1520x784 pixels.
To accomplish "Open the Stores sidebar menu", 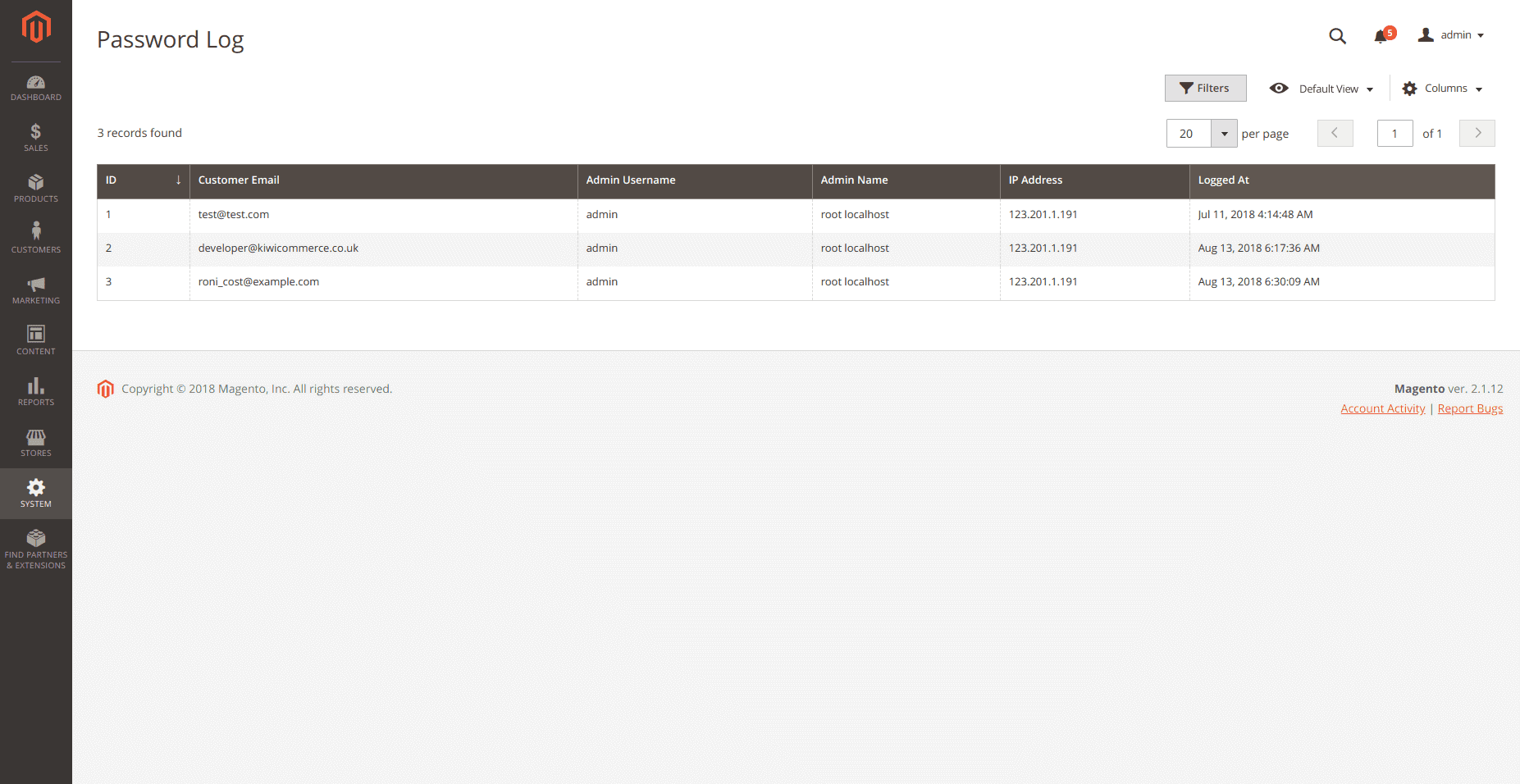I will (x=36, y=443).
